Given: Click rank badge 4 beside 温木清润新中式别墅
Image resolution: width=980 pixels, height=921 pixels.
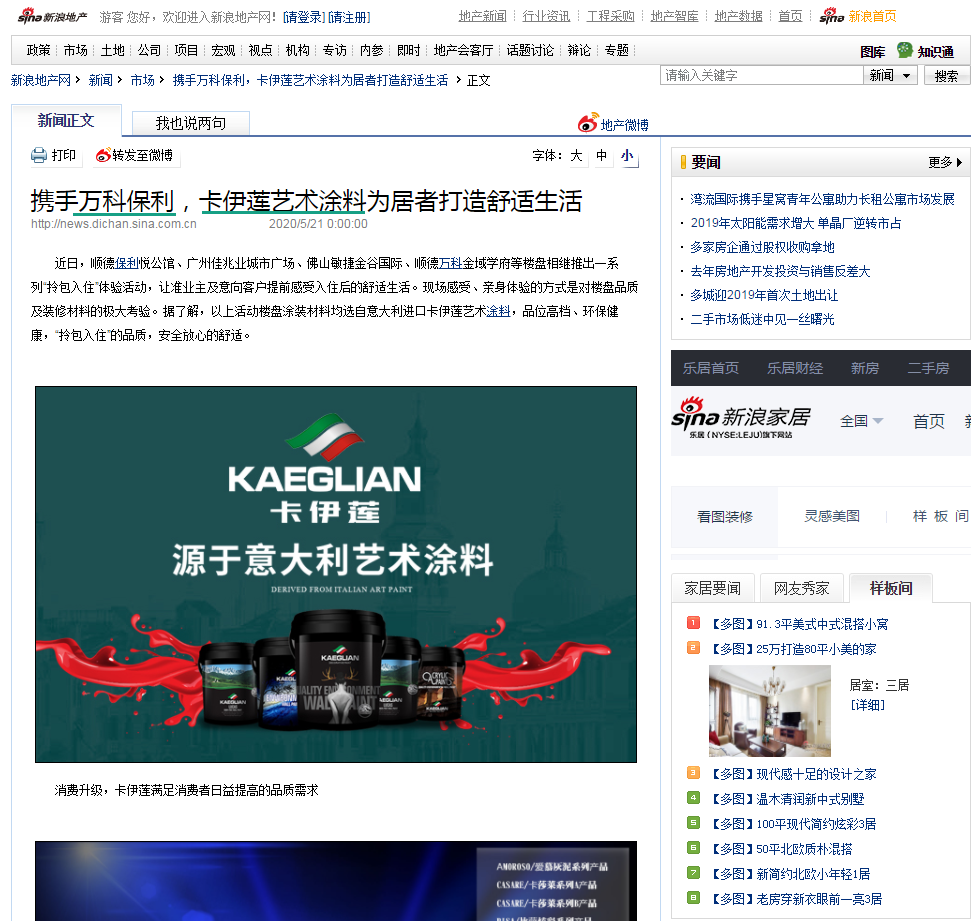Looking at the screenshot, I should [693, 798].
